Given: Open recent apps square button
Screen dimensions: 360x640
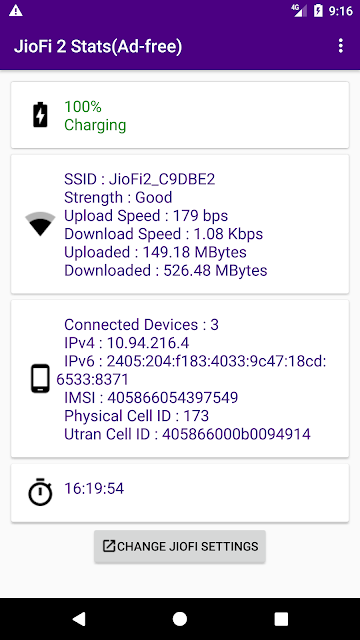Looking at the screenshot, I should point(281,619).
